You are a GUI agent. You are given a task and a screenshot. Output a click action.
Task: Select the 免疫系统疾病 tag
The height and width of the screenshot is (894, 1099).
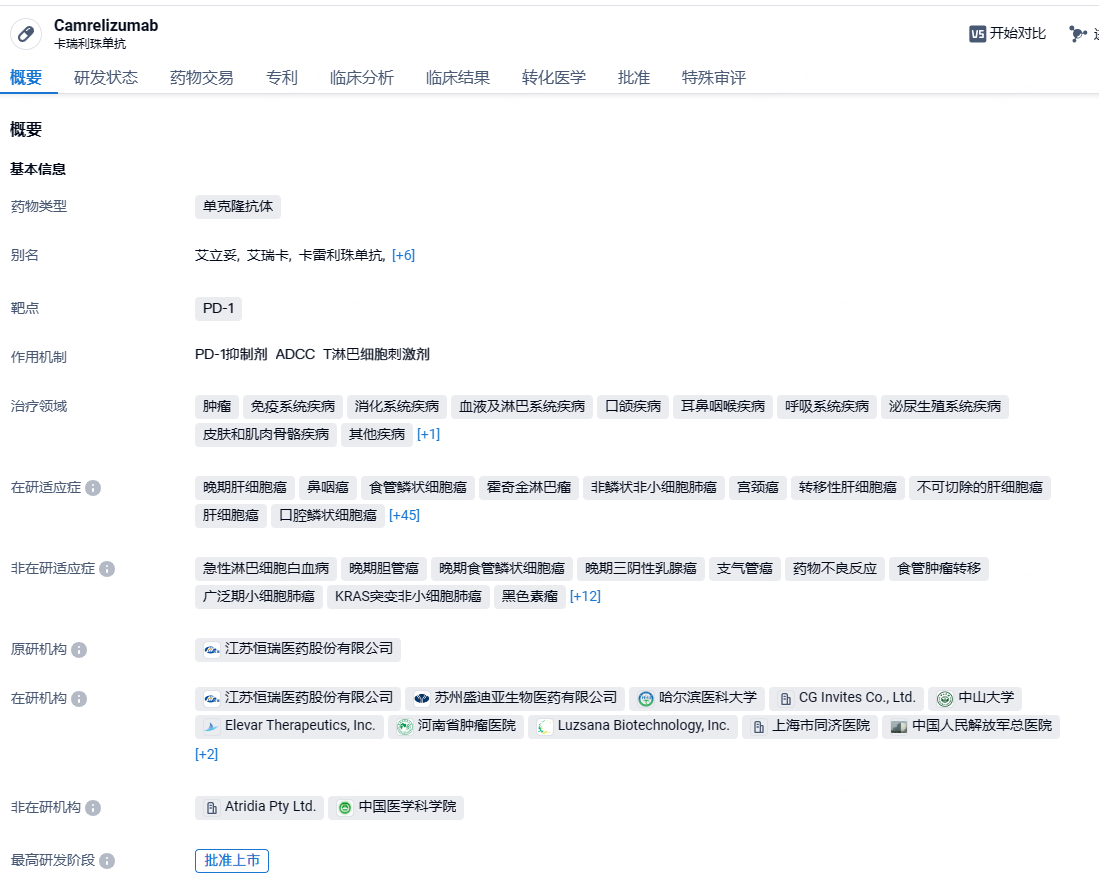(293, 407)
